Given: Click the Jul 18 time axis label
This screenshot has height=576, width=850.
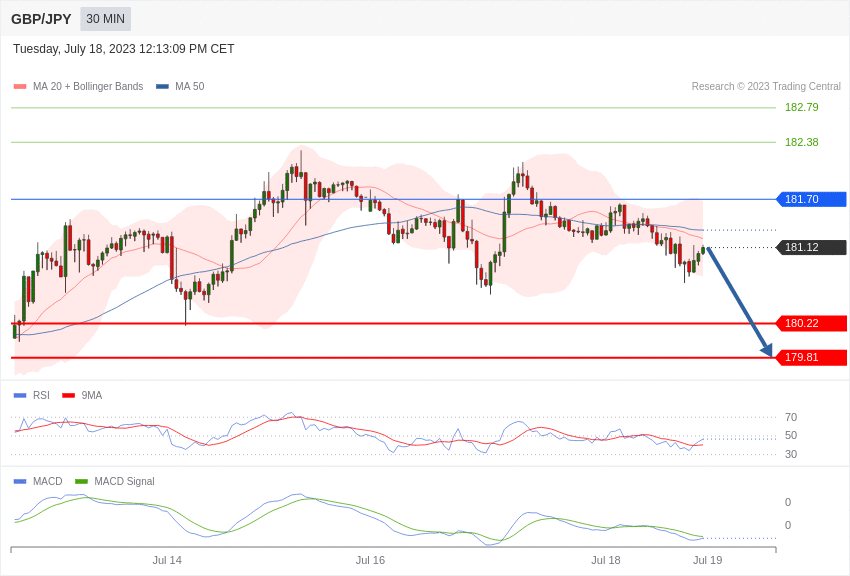Looking at the screenshot, I should pyautogui.click(x=606, y=560).
